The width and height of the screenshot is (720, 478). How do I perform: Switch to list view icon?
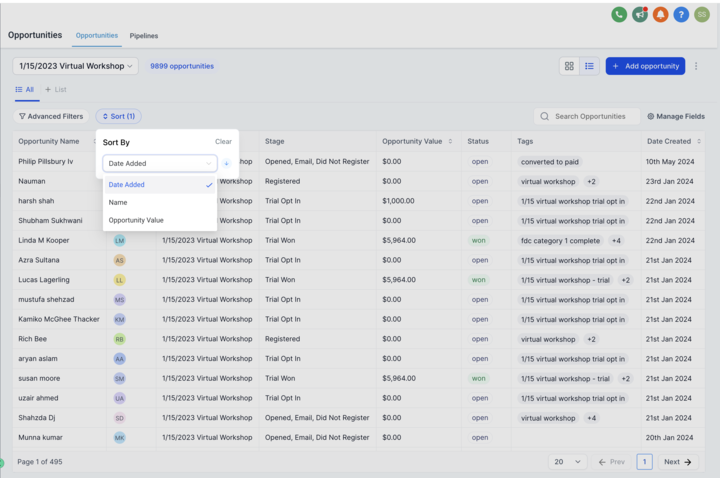(x=589, y=66)
